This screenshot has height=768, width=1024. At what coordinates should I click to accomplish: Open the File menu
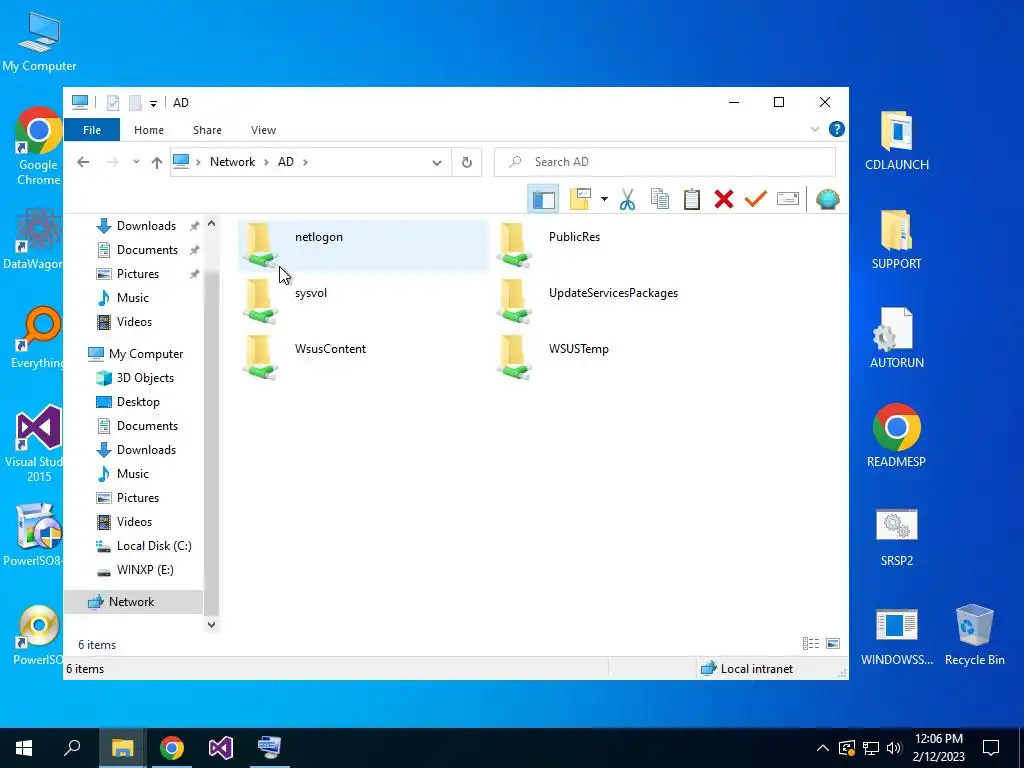tap(92, 130)
